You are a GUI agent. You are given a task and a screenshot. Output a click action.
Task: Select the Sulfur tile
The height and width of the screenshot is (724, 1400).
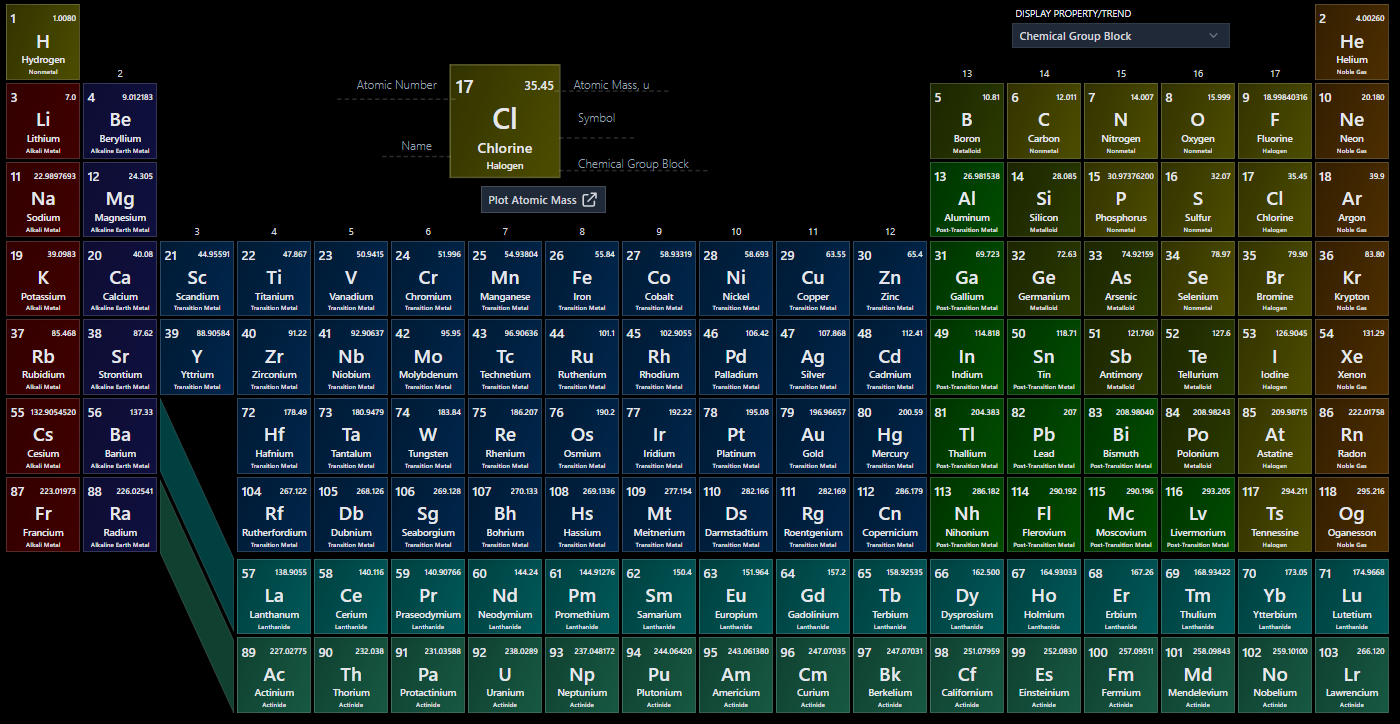(x=1198, y=200)
